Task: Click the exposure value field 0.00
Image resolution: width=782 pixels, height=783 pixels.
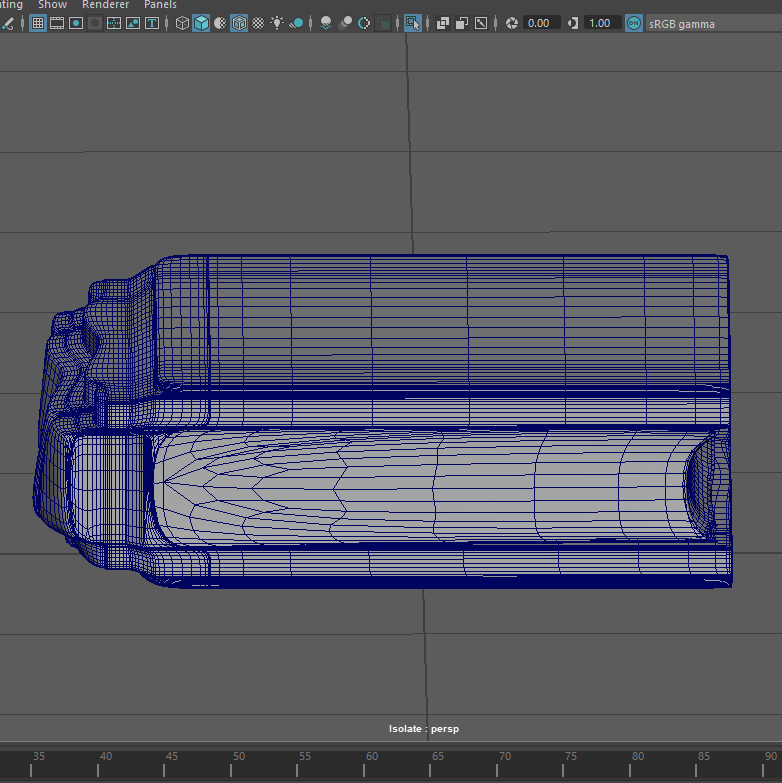Action: (540, 23)
